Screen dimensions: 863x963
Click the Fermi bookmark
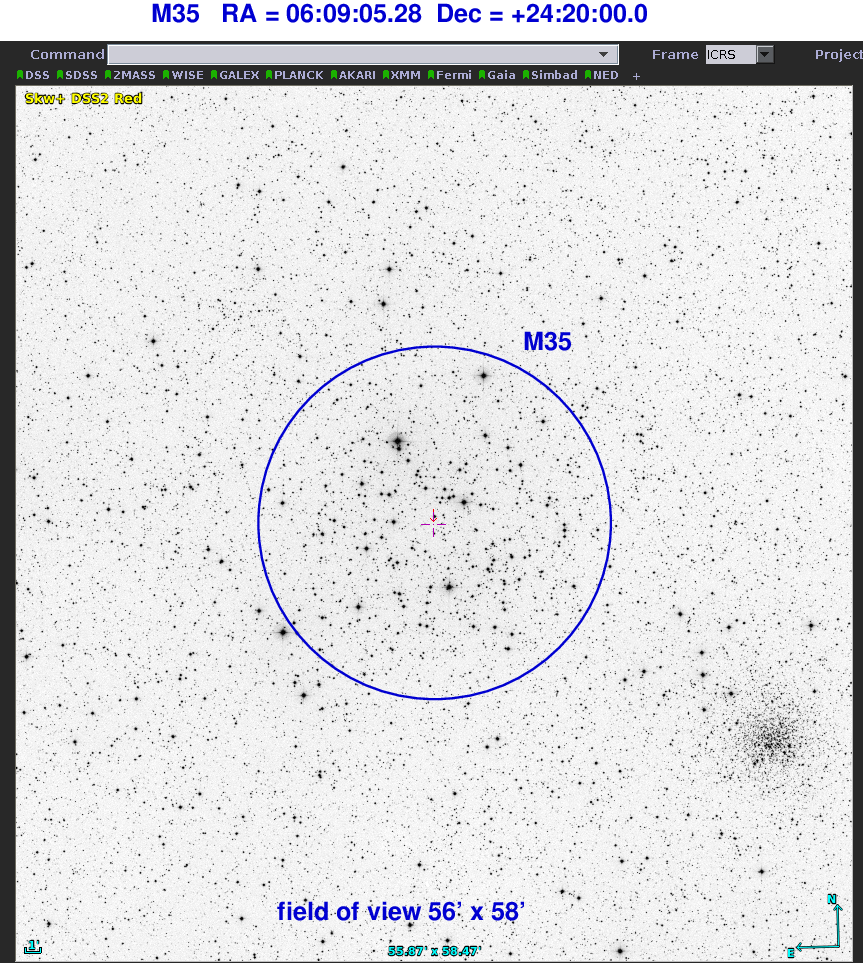(x=450, y=75)
